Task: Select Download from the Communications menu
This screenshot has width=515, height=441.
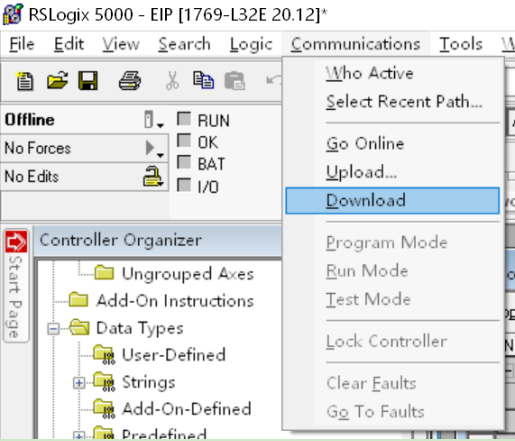Action: 392,201
